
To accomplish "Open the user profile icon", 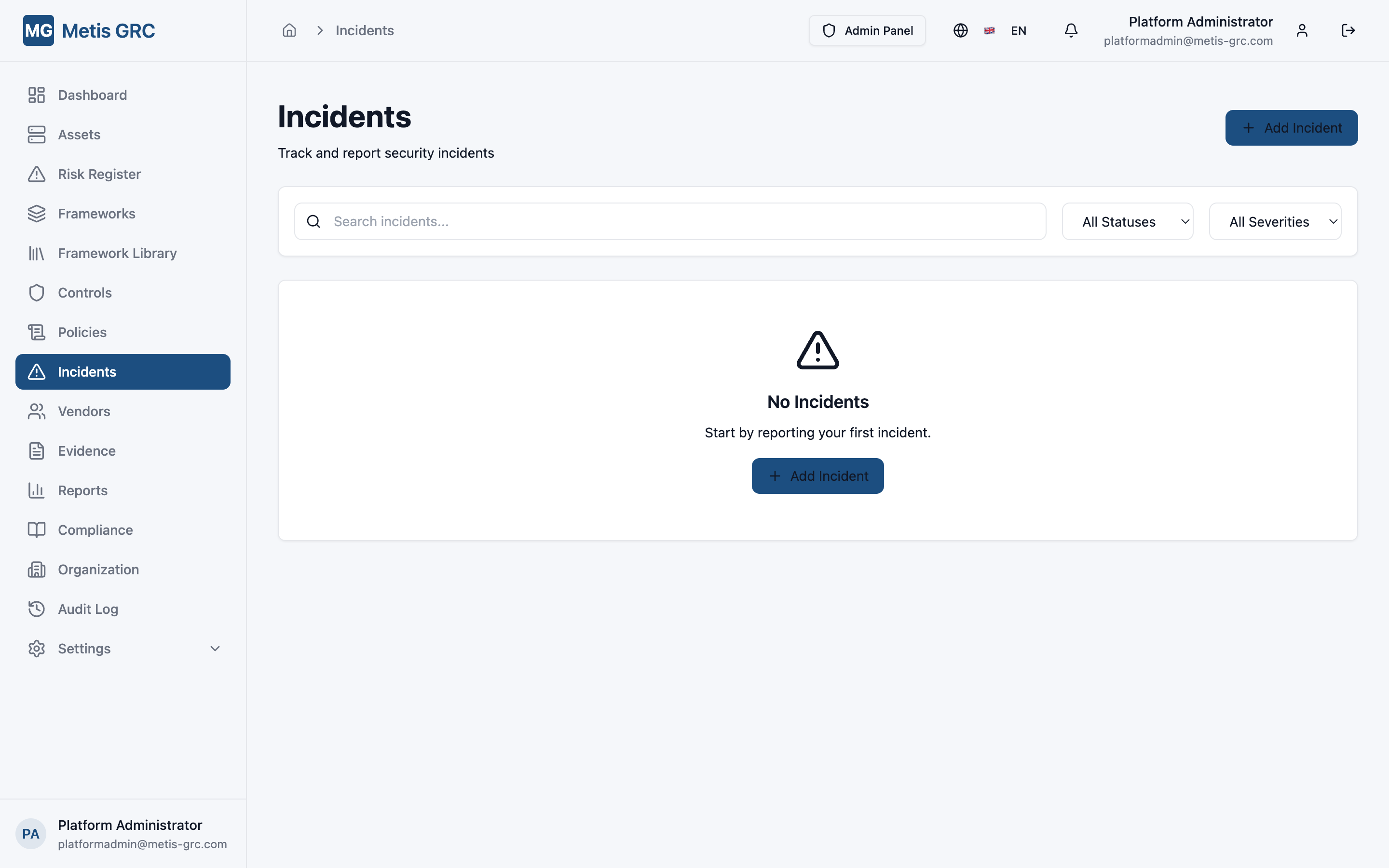I will [1302, 30].
